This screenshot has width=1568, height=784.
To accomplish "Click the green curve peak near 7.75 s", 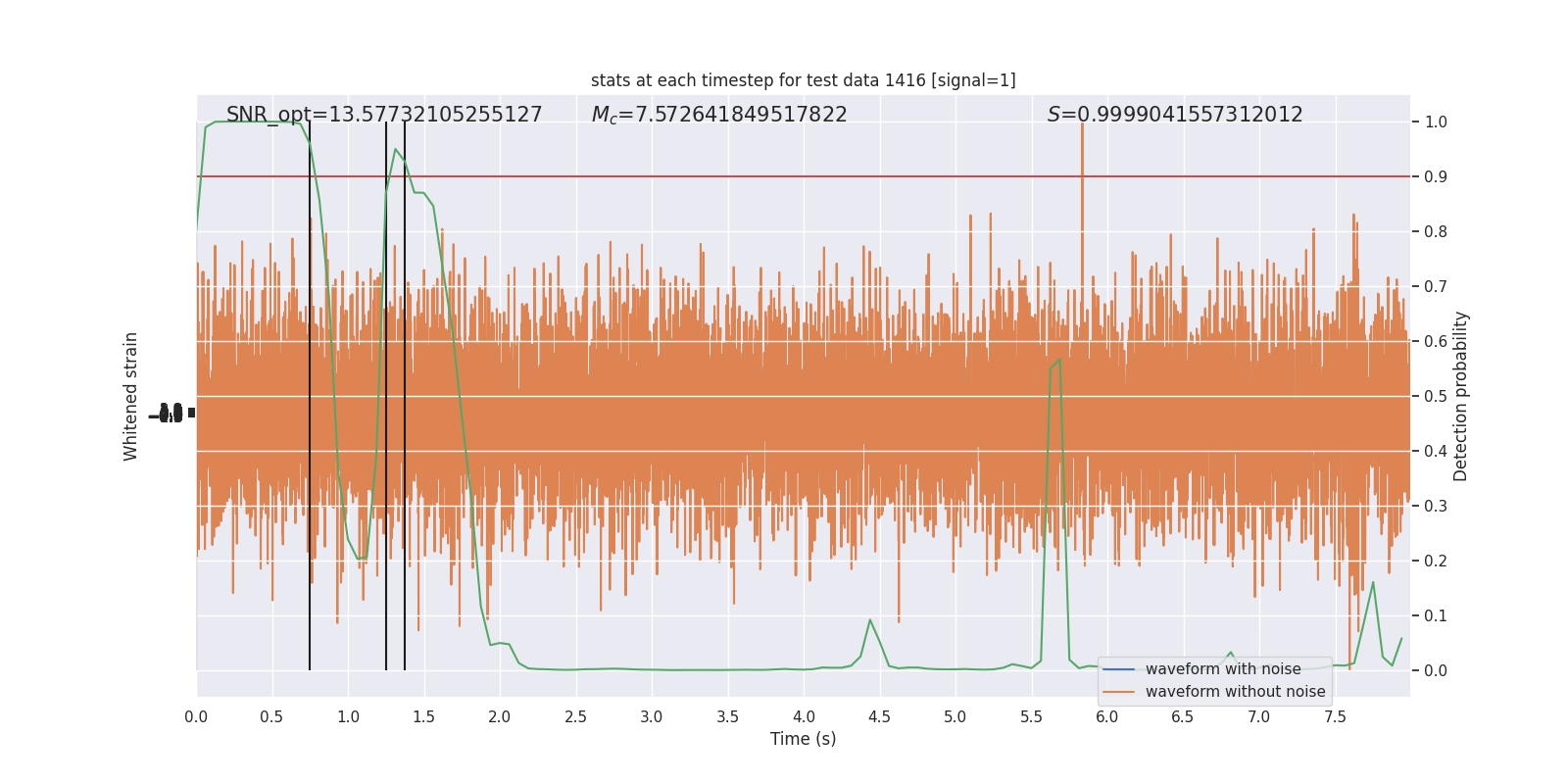I will tap(1372, 583).
